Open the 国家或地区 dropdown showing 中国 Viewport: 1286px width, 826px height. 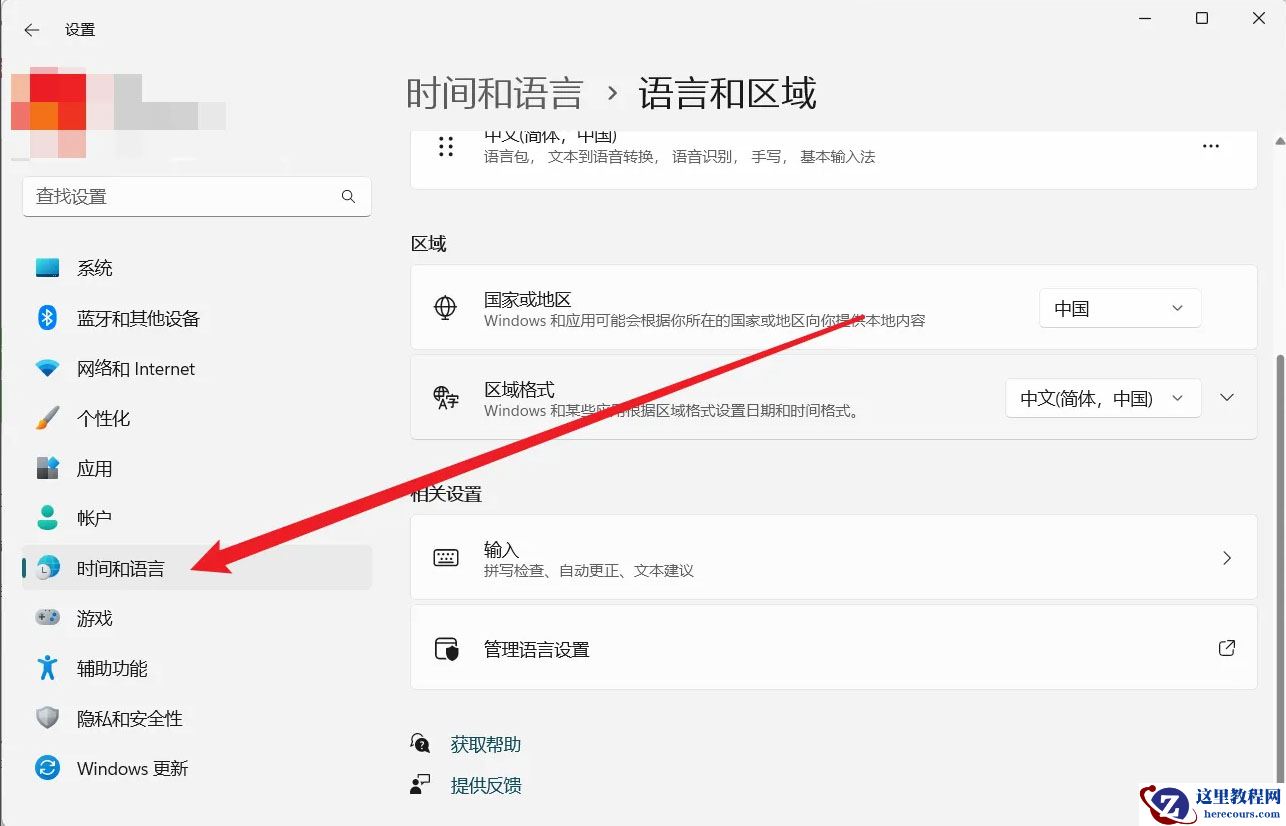click(1118, 308)
